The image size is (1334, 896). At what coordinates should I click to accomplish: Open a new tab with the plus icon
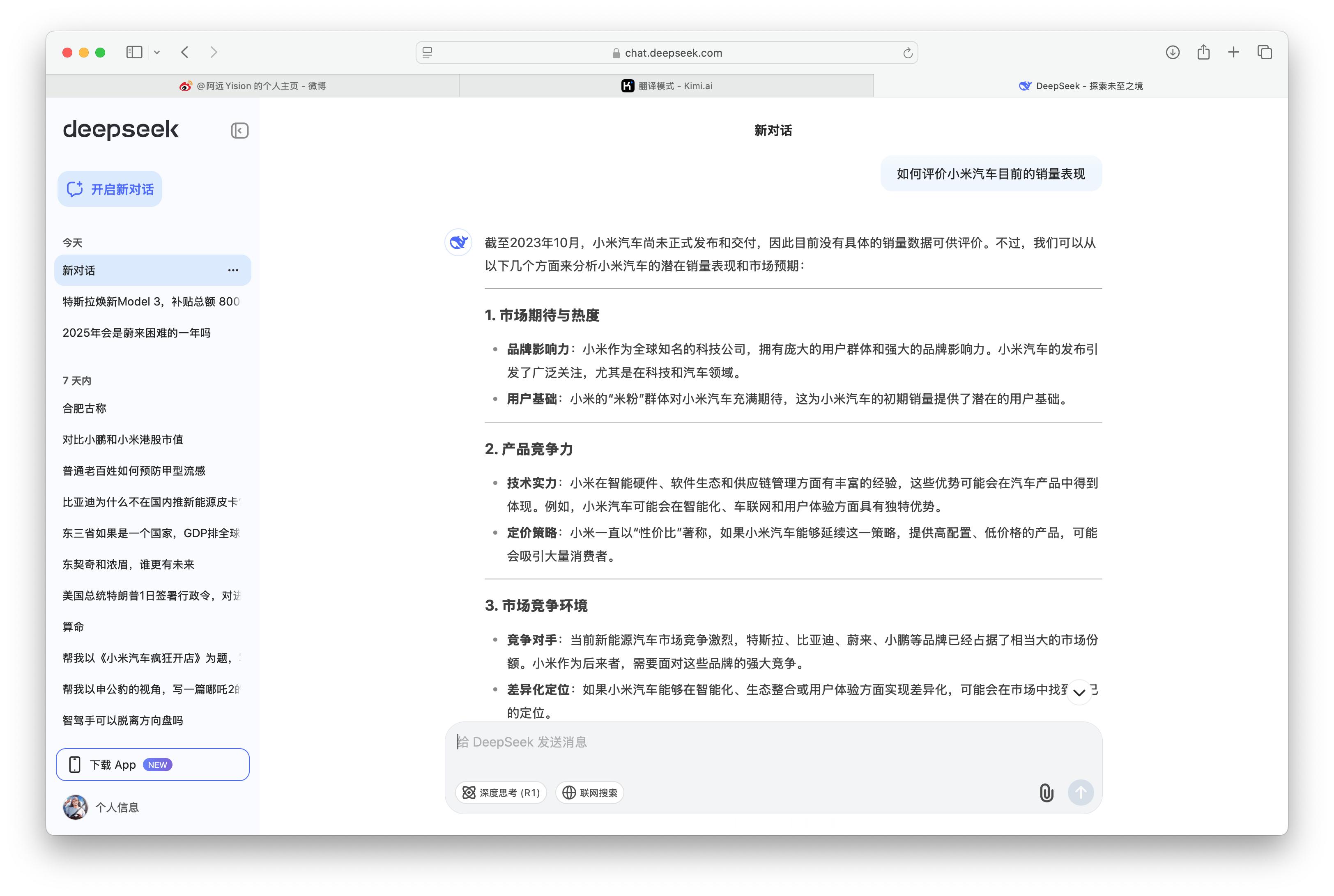[1234, 53]
